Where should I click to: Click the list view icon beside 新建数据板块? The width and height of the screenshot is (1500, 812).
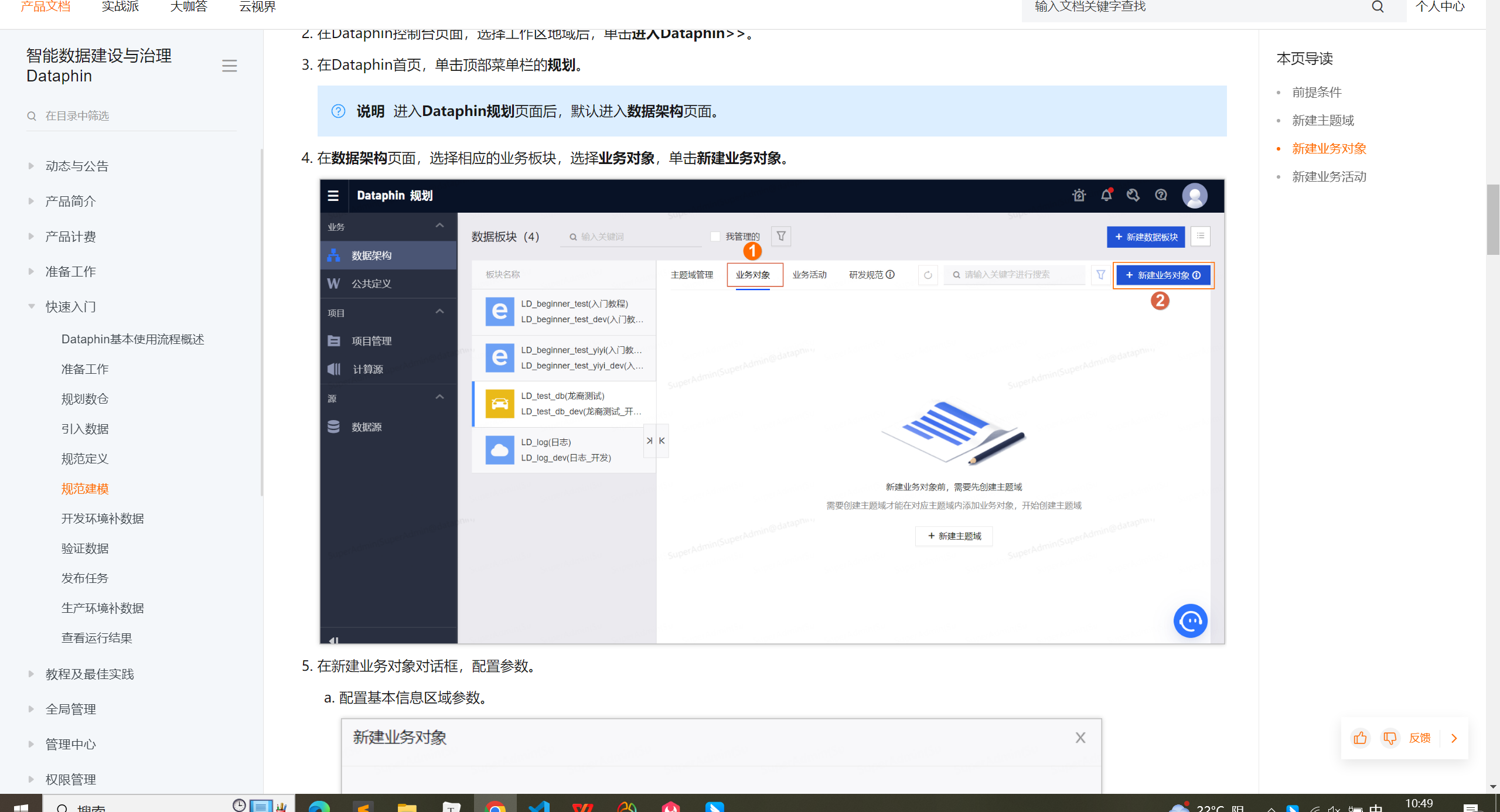click(1201, 236)
